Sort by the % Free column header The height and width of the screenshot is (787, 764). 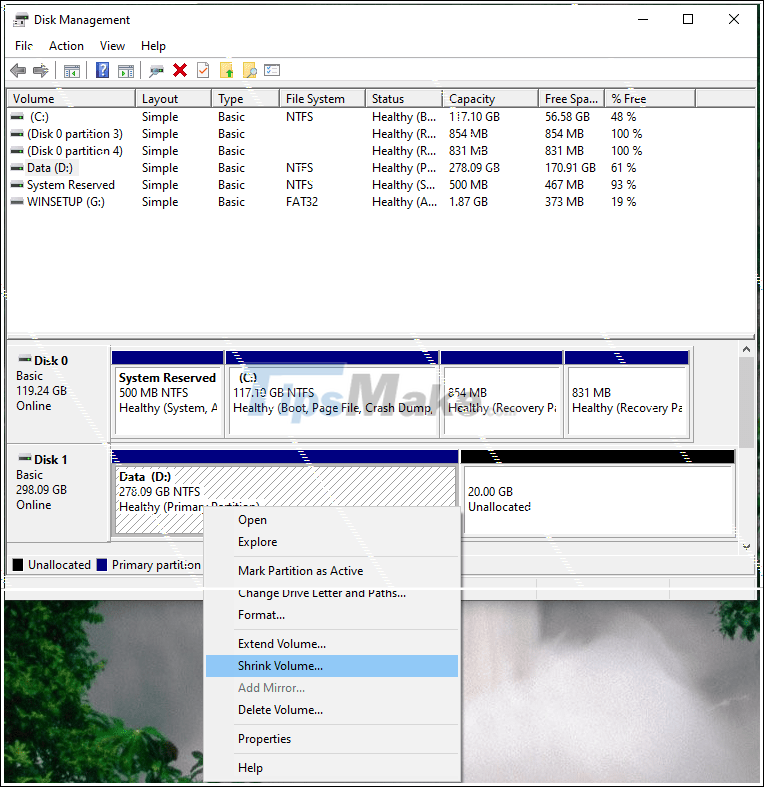[x=651, y=99]
